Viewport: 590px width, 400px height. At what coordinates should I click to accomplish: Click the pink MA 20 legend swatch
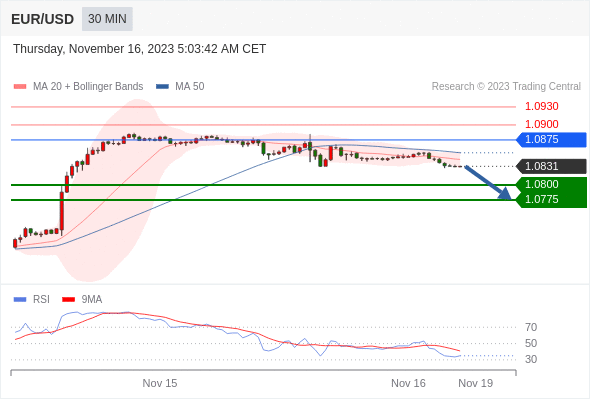click(20, 87)
